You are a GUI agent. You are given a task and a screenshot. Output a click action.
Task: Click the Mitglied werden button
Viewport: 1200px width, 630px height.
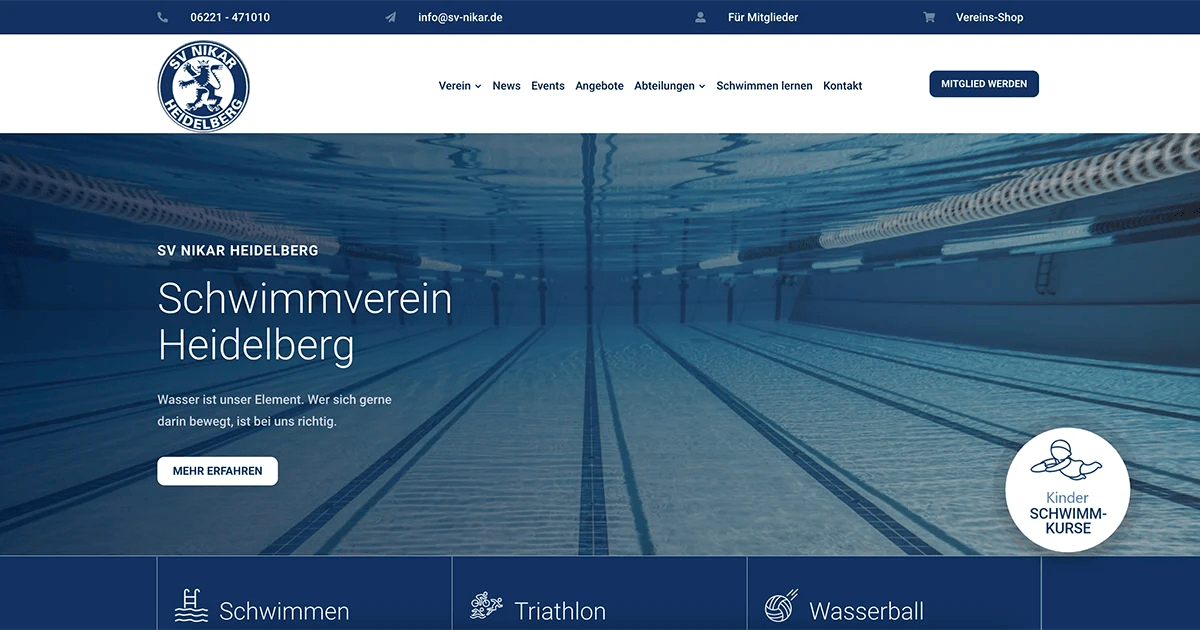984,84
